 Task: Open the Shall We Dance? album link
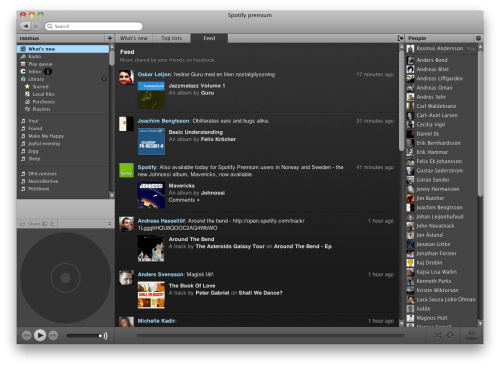[x=260, y=293]
